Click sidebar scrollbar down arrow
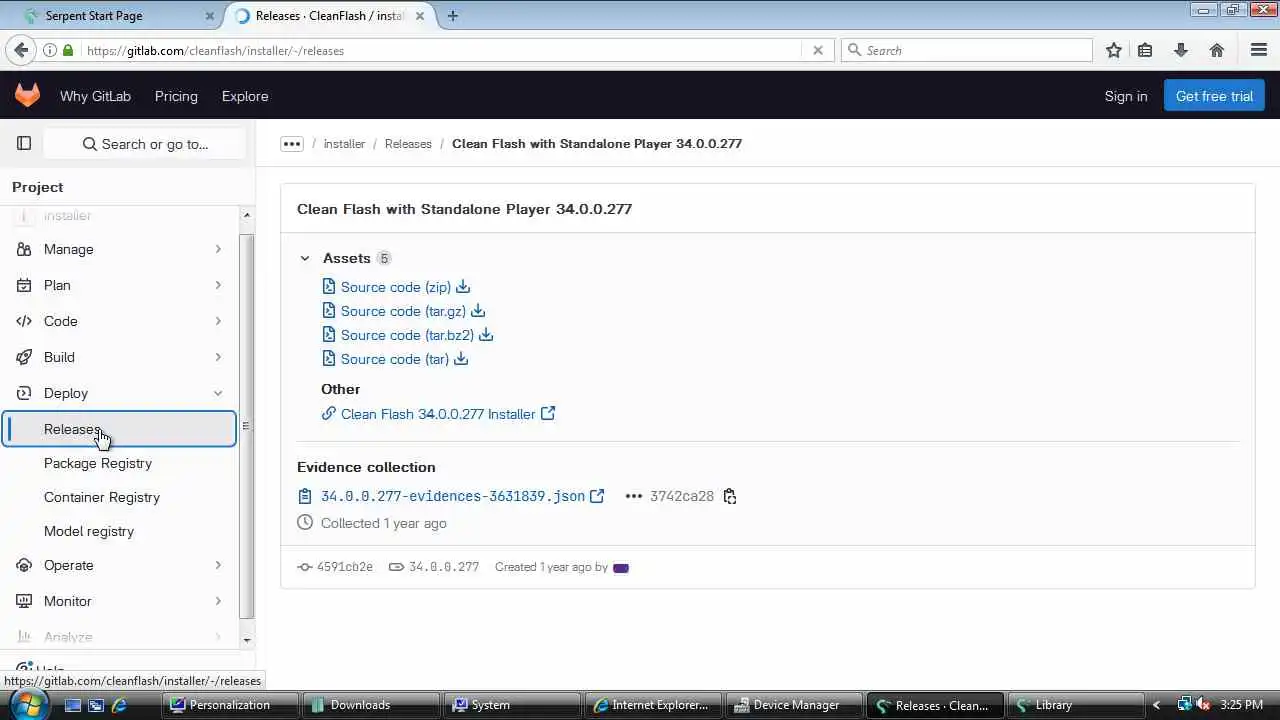 click(x=247, y=640)
